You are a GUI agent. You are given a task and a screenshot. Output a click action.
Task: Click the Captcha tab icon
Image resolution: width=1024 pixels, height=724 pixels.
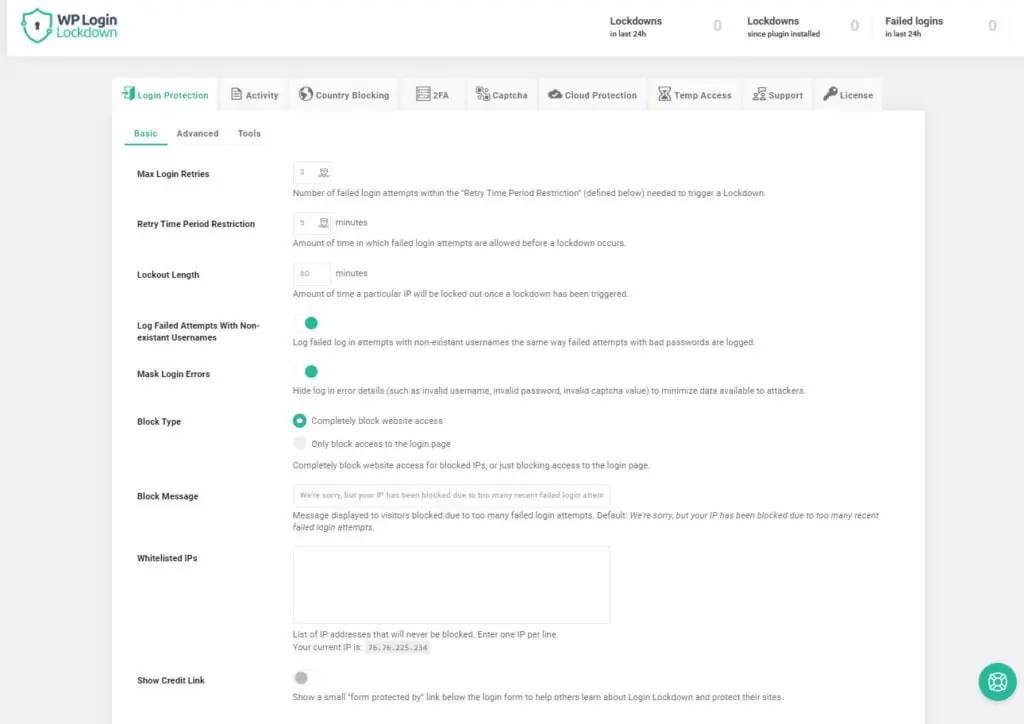pos(483,94)
